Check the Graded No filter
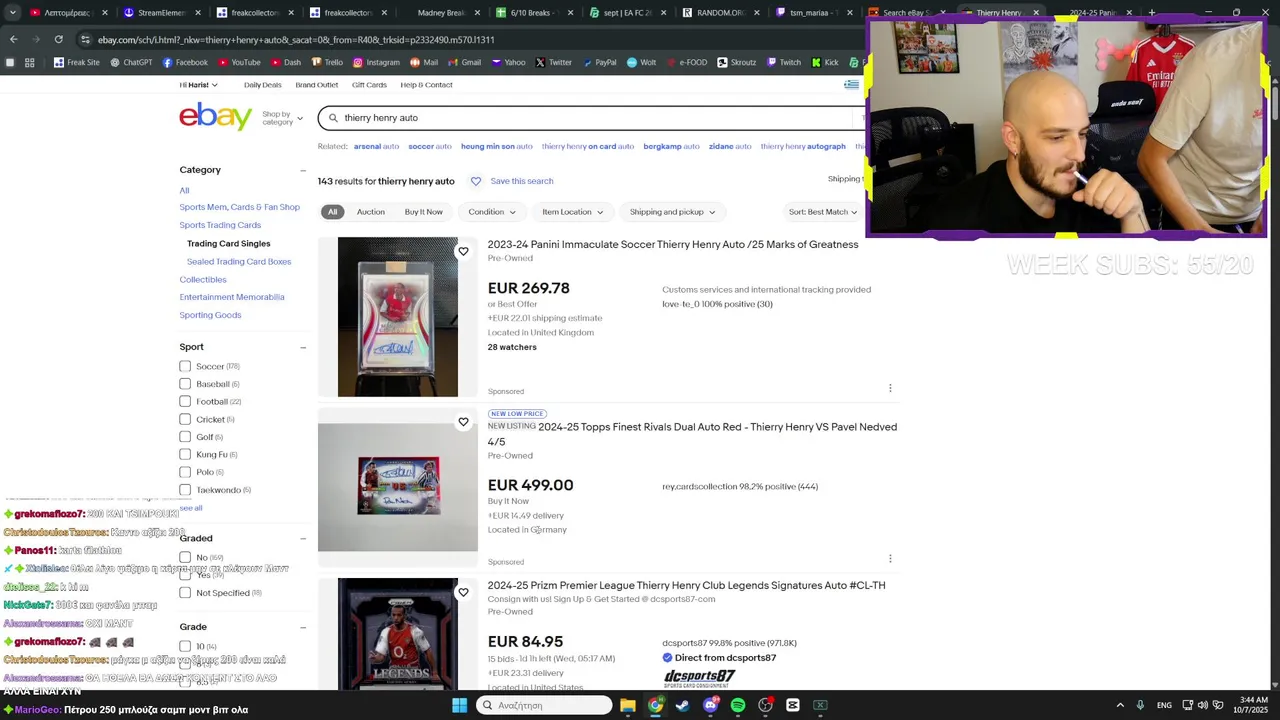The height and width of the screenshot is (720, 1280). [185, 557]
